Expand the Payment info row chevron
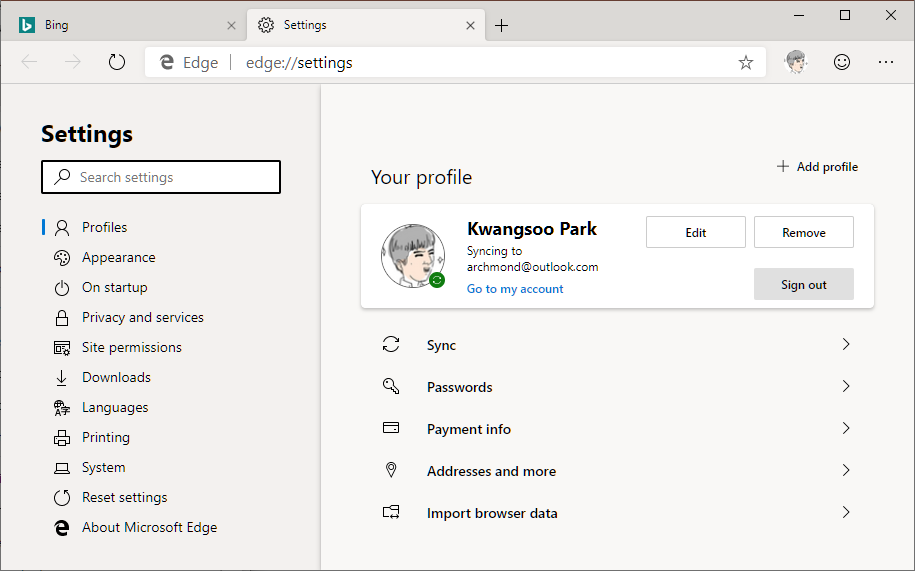Image resolution: width=915 pixels, height=571 pixels. click(x=846, y=428)
